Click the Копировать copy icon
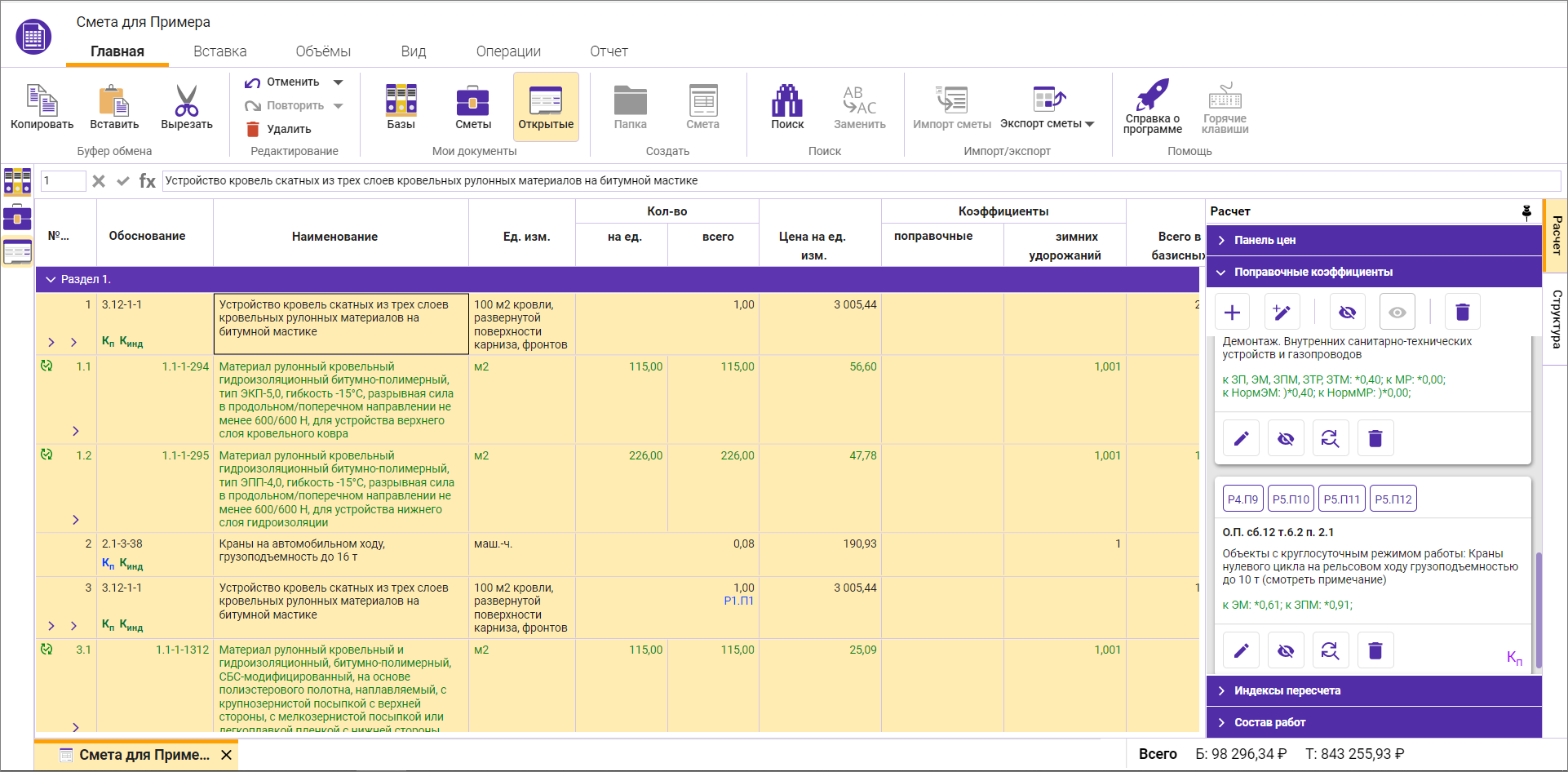The height and width of the screenshot is (772, 1568). [42, 101]
